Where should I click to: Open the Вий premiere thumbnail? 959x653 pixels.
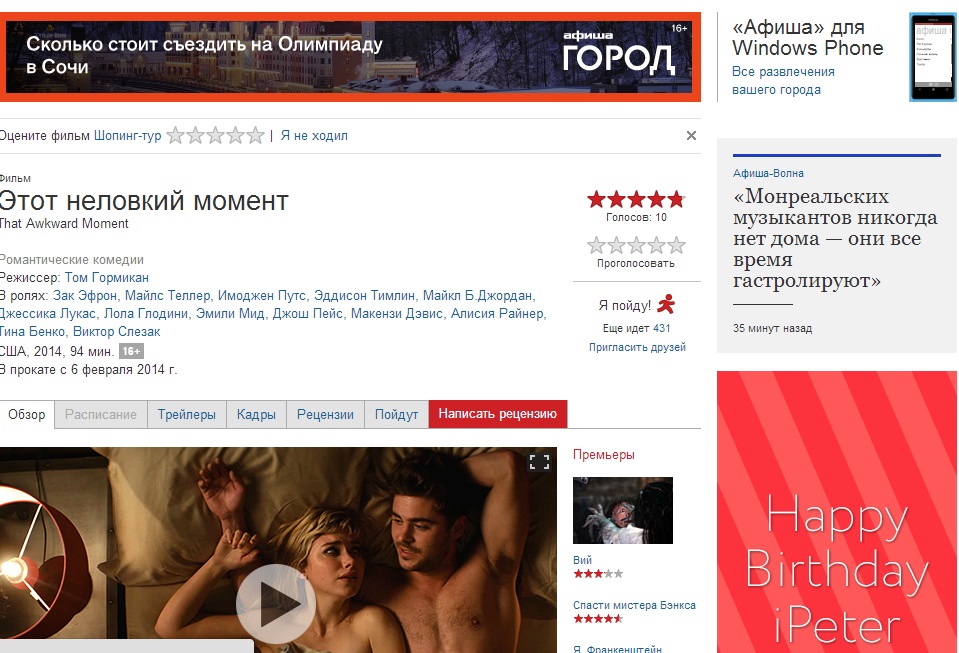tap(623, 511)
